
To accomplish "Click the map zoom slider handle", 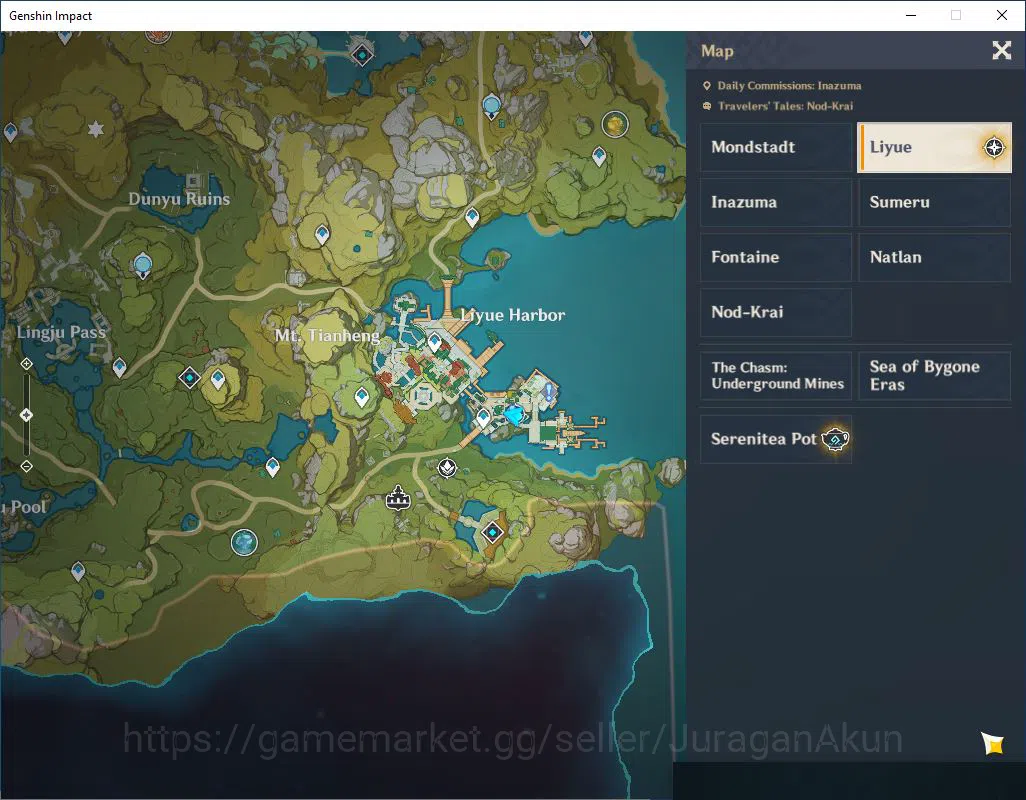I will [x=26, y=415].
